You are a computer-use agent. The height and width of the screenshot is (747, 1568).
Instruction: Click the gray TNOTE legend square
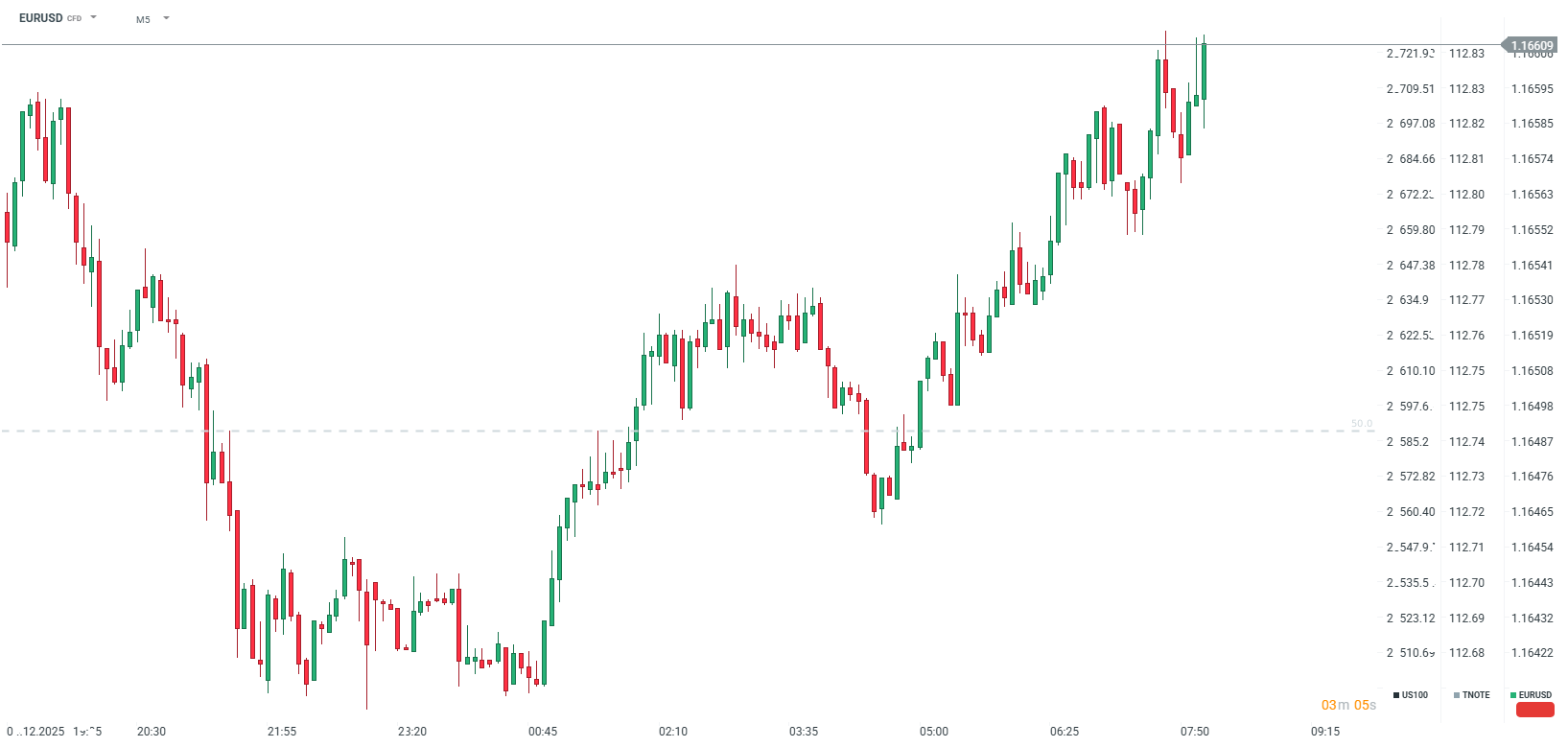pos(1457,695)
